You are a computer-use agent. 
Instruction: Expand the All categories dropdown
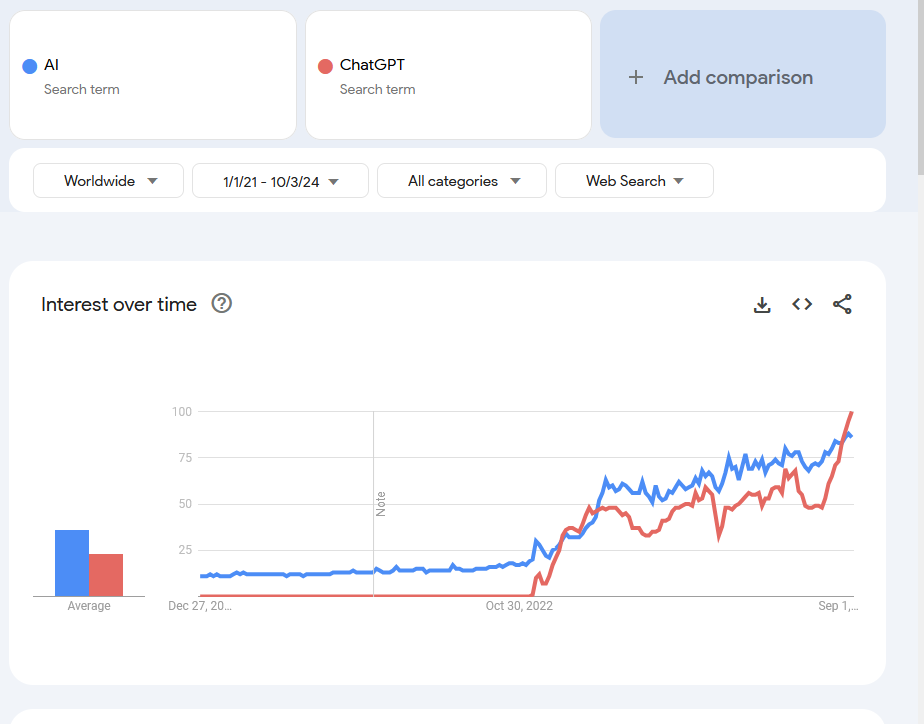click(x=462, y=181)
